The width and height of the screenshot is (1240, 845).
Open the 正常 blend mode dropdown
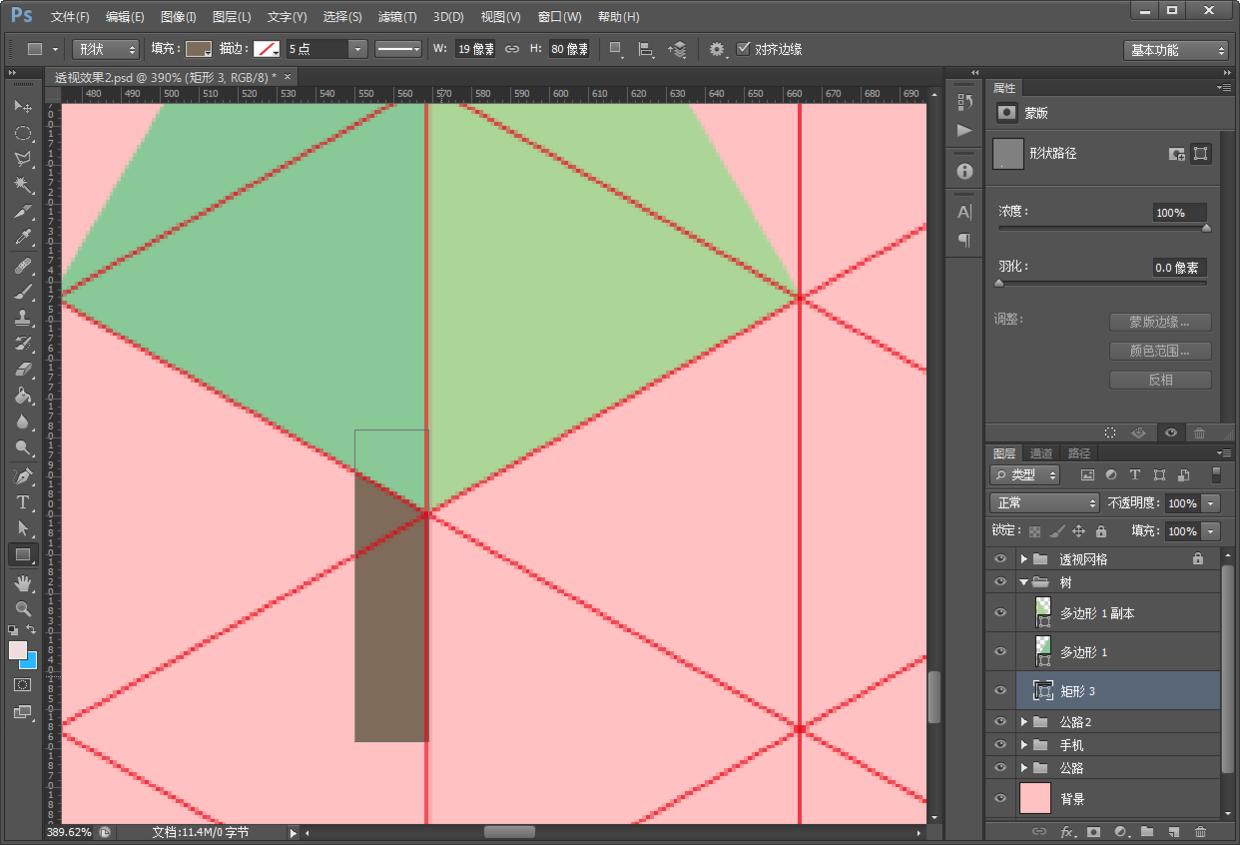[1044, 503]
